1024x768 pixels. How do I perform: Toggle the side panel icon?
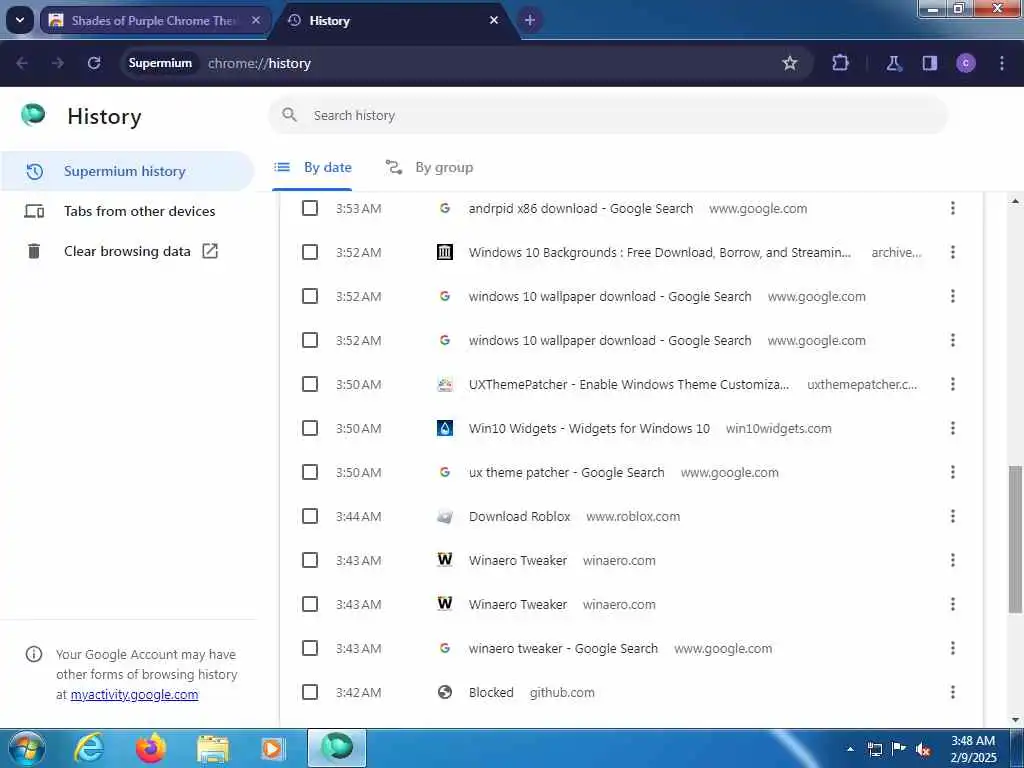pos(930,63)
